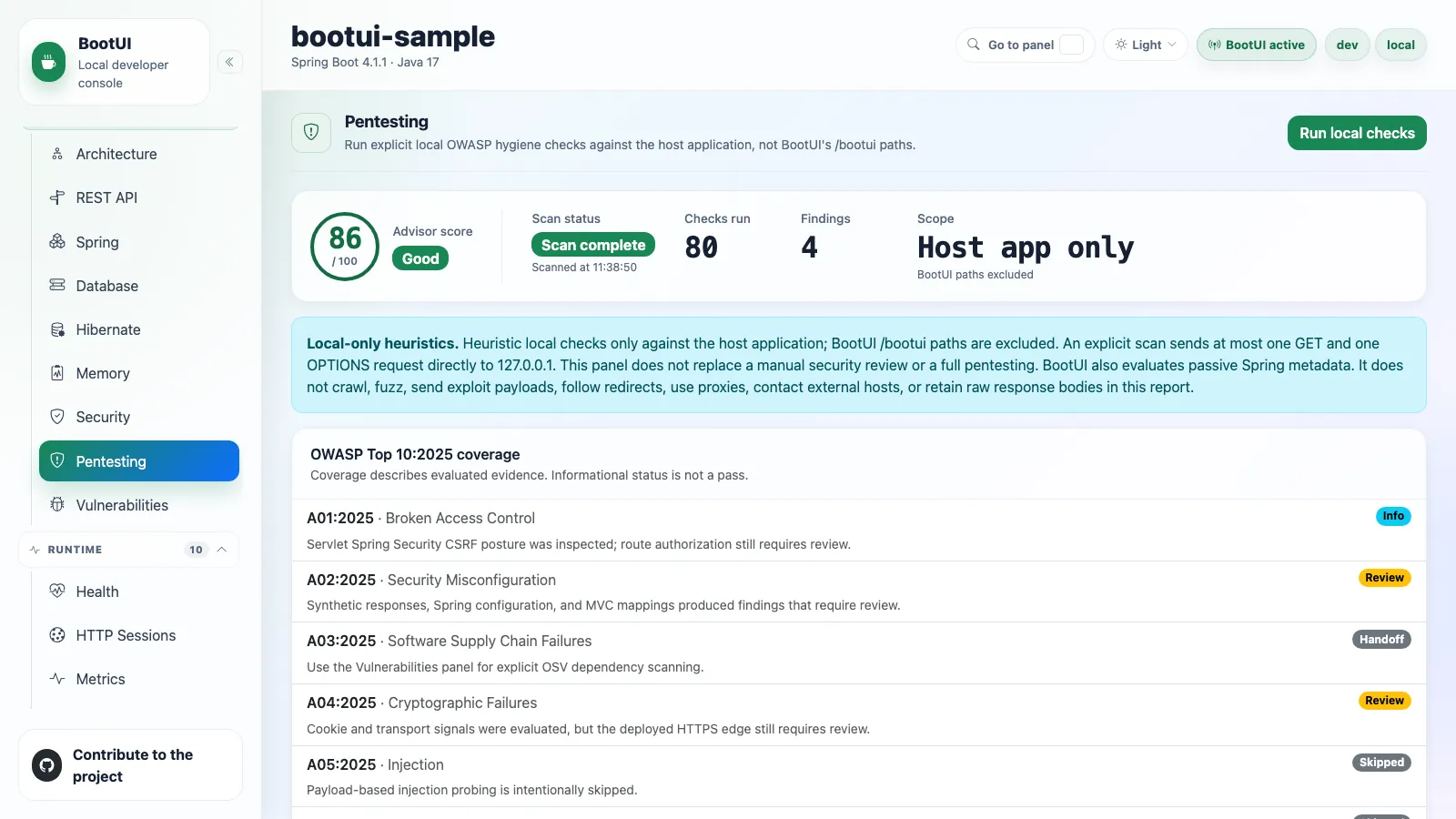The width and height of the screenshot is (1456, 819).
Task: Select the A02:2025 Security Misconfiguration row
Action: 858,591
